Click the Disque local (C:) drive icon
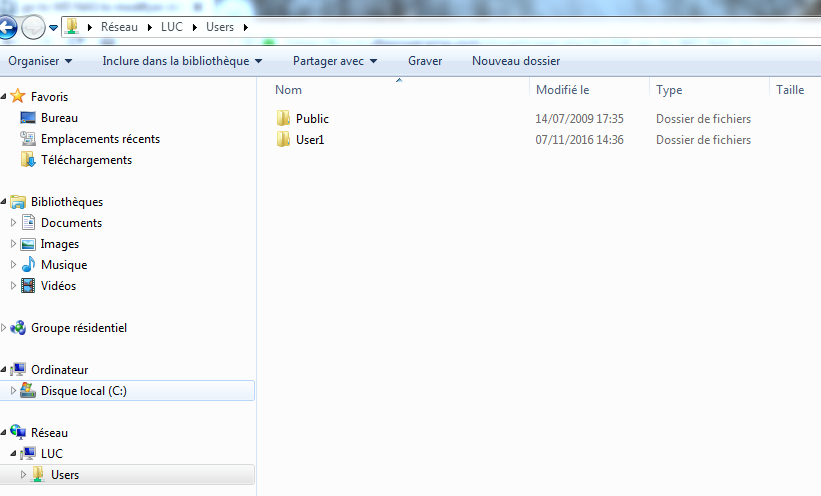This screenshot has width=821, height=496. (x=28, y=391)
